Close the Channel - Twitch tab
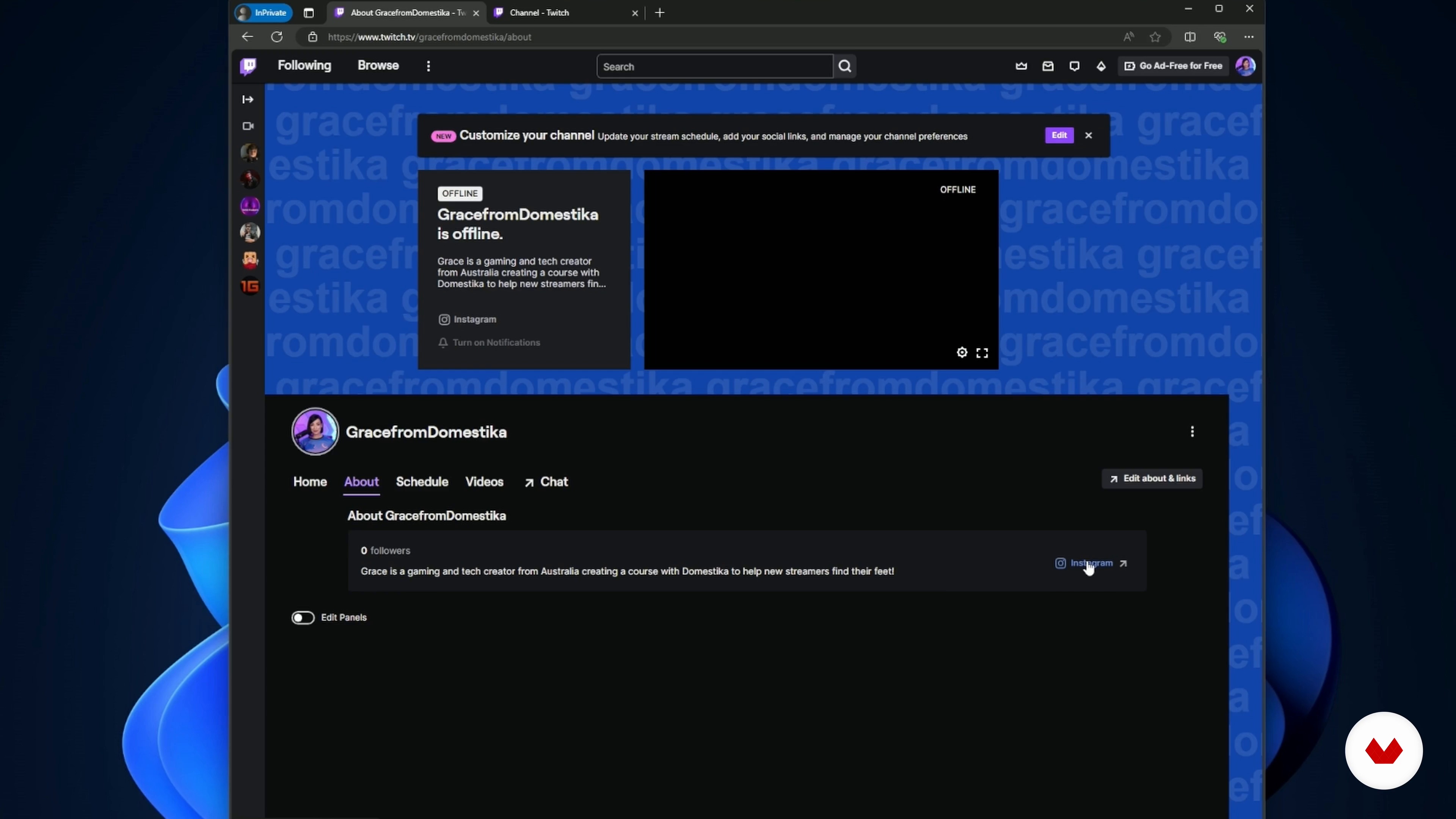 click(635, 13)
